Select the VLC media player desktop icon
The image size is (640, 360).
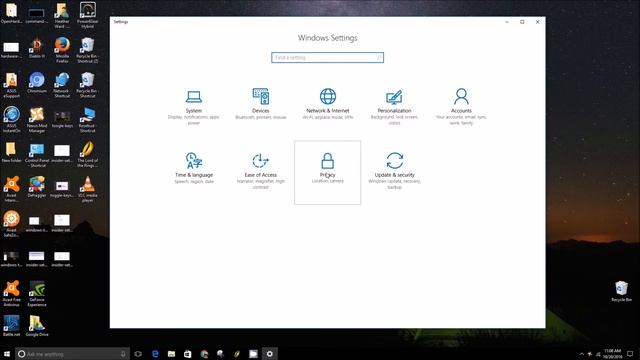(x=87, y=189)
